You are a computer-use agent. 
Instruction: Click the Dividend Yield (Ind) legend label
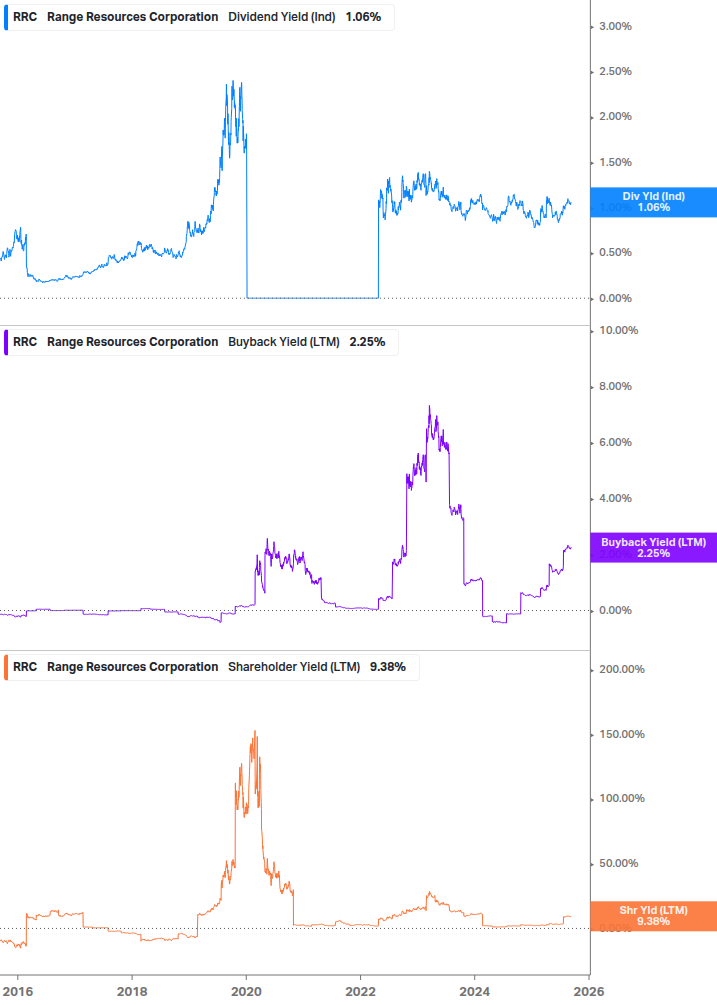281,17
